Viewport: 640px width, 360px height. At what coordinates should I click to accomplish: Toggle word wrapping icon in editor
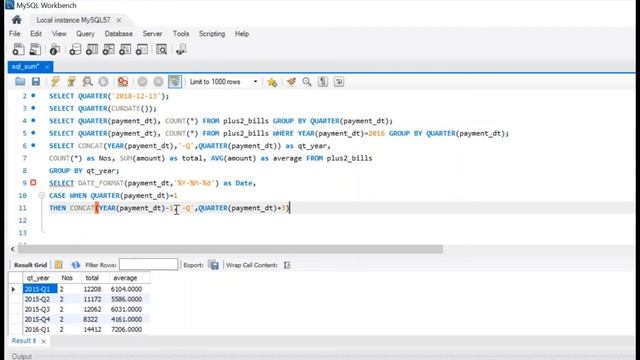point(339,82)
